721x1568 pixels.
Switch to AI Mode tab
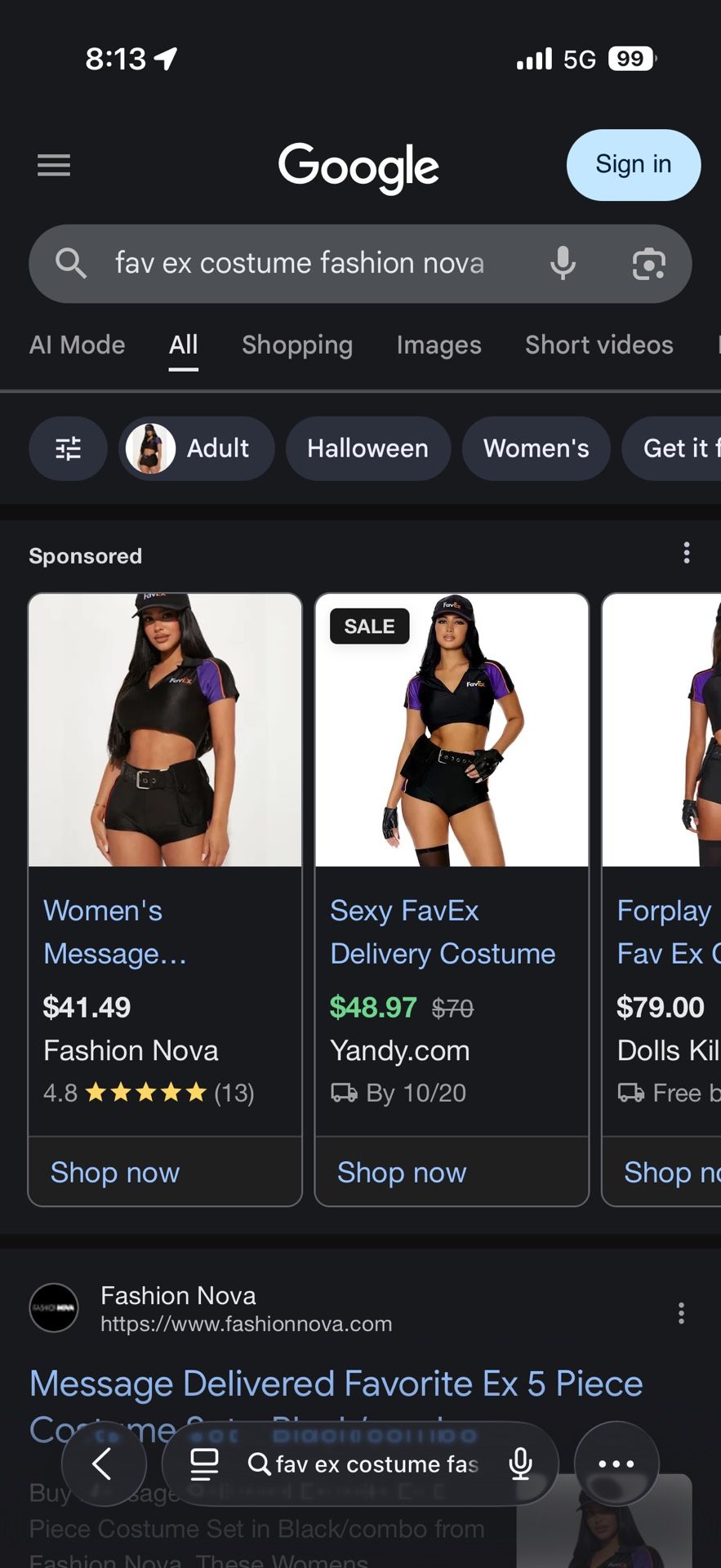click(78, 345)
